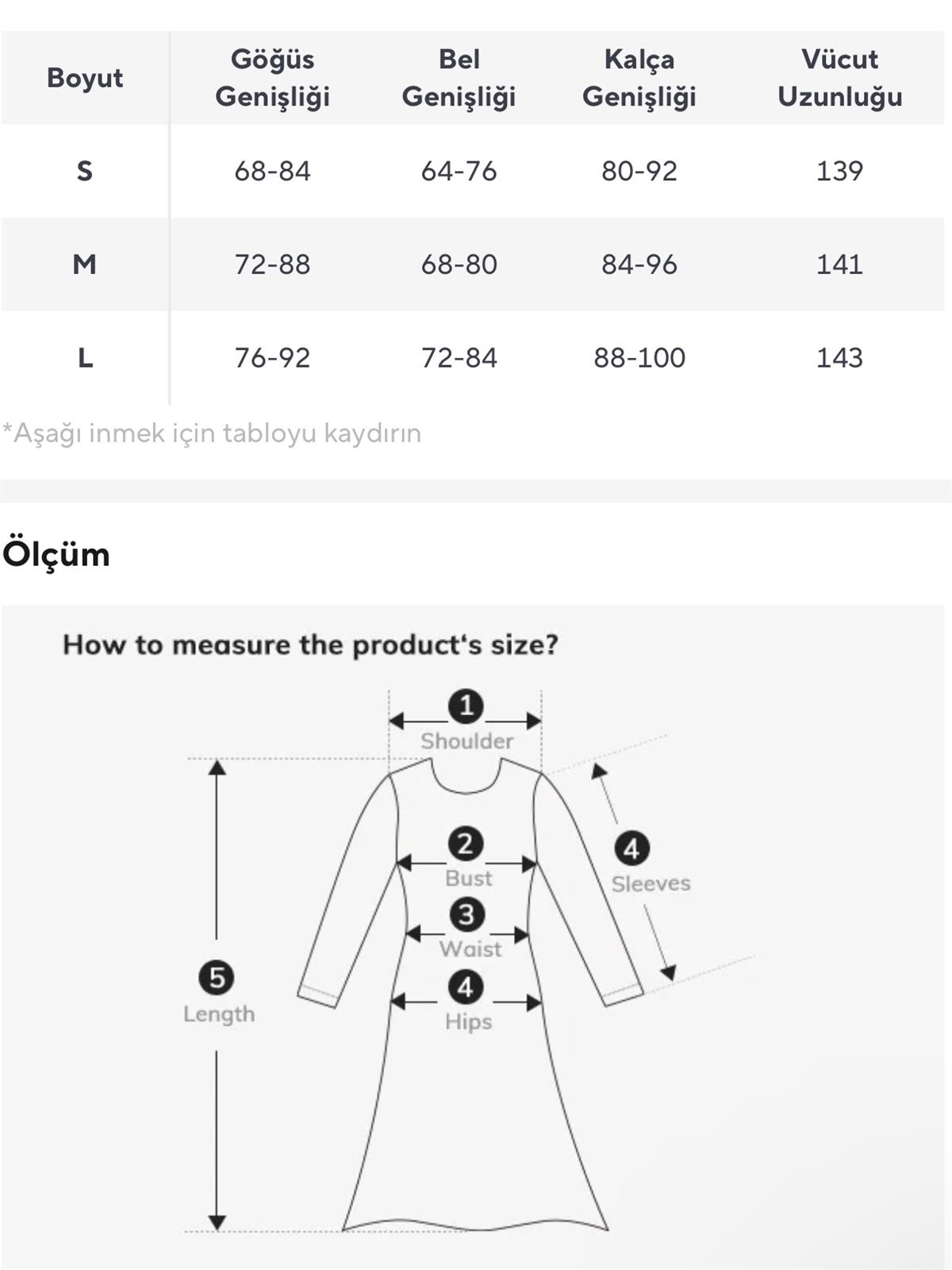
Task: Click the number 4 Sleeves marker icon
Action: 631,849
